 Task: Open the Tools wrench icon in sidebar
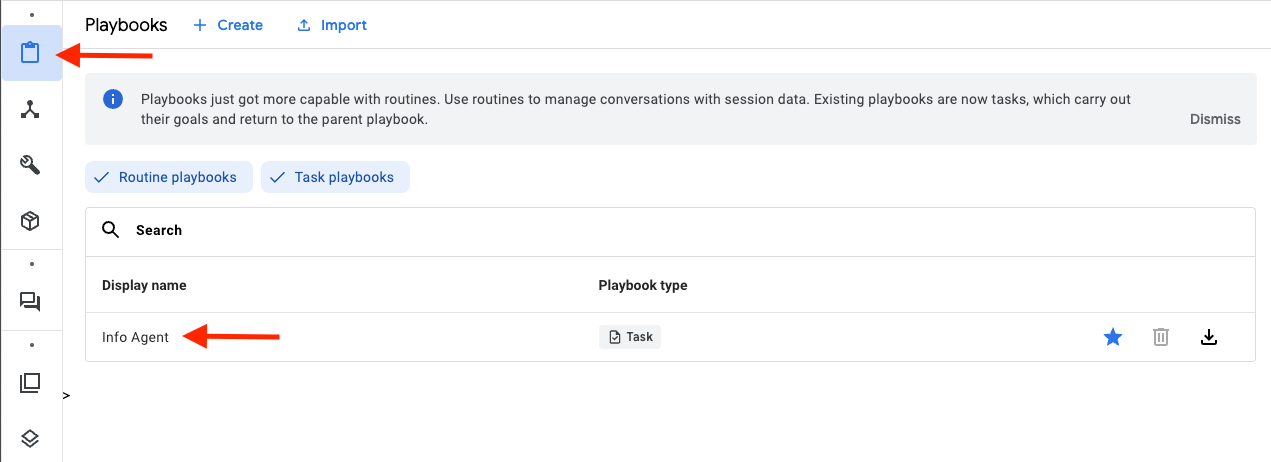[x=31, y=165]
